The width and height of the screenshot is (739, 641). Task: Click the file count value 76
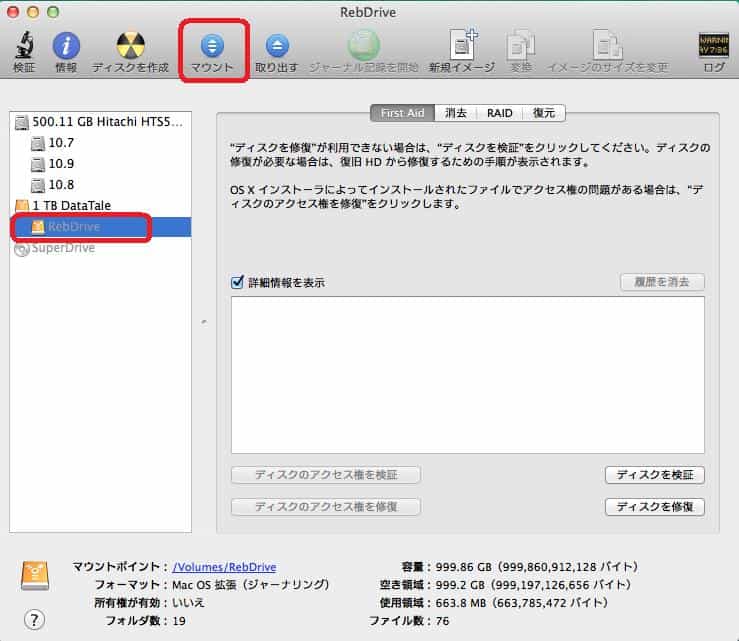click(x=442, y=621)
